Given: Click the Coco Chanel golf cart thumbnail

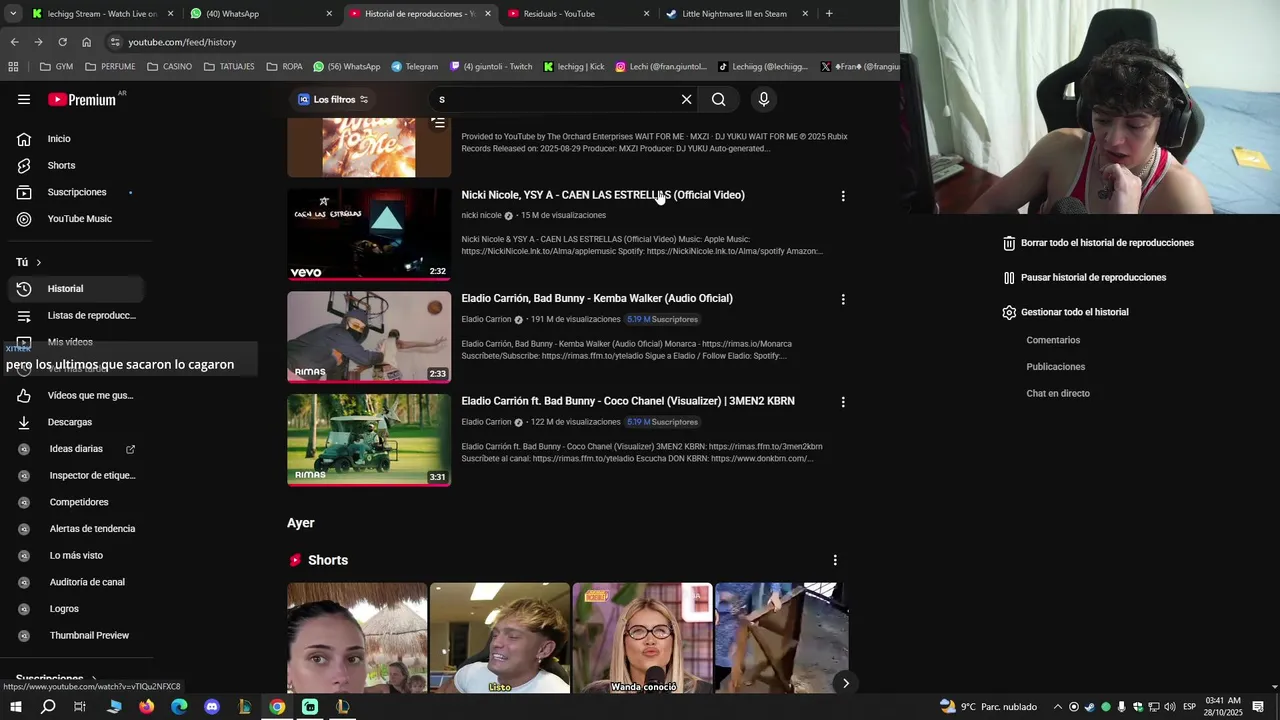Looking at the screenshot, I should tap(369, 439).
